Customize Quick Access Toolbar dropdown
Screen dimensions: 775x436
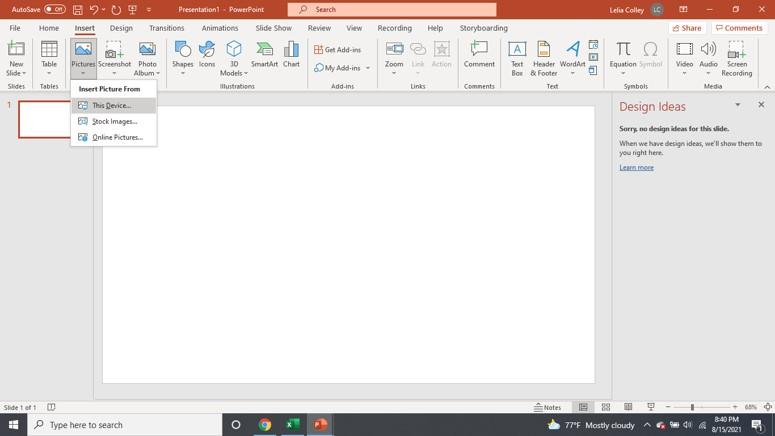click(x=149, y=9)
